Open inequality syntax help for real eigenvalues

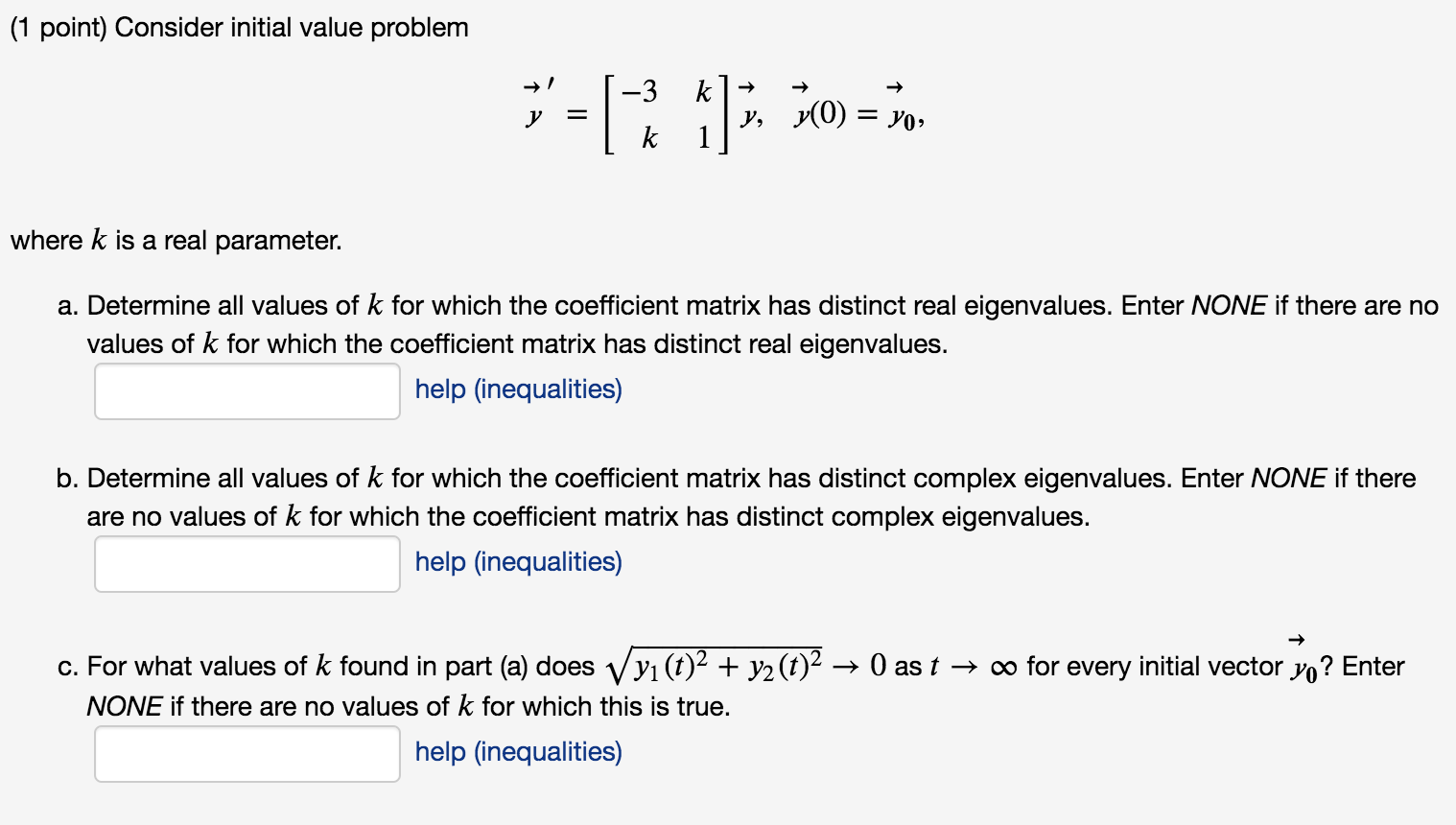516,389
